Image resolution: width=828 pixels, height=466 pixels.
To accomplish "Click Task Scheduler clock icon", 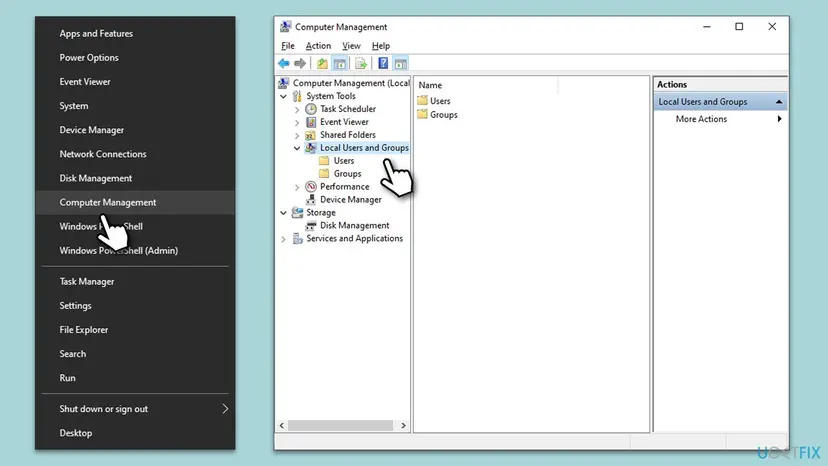I will click(311, 109).
